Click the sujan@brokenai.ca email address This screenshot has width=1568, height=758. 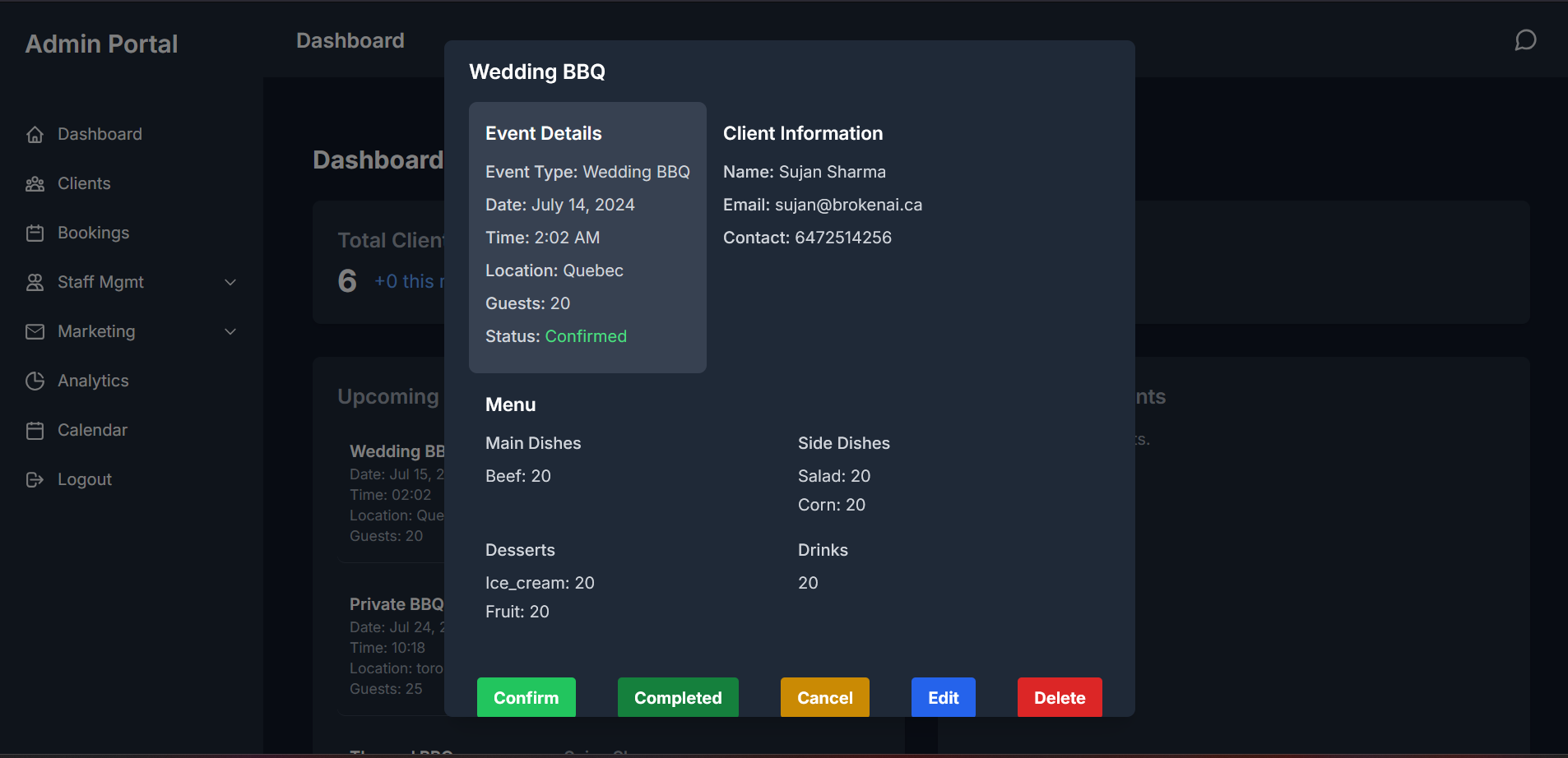click(847, 205)
